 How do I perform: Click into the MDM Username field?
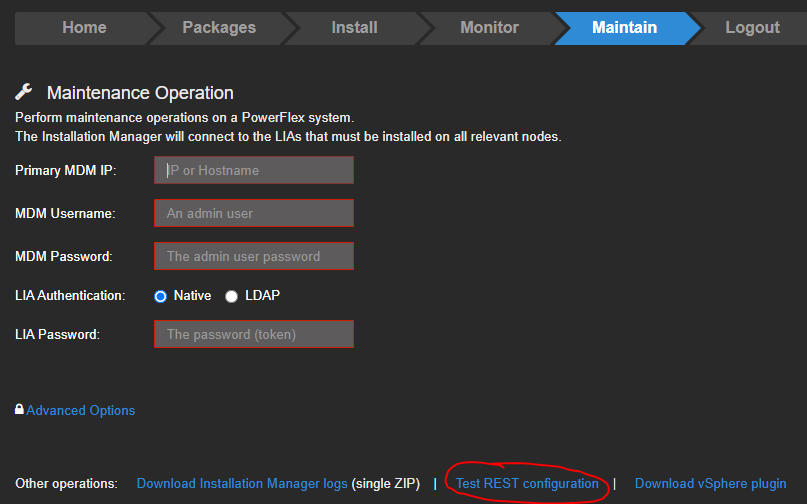click(x=254, y=213)
